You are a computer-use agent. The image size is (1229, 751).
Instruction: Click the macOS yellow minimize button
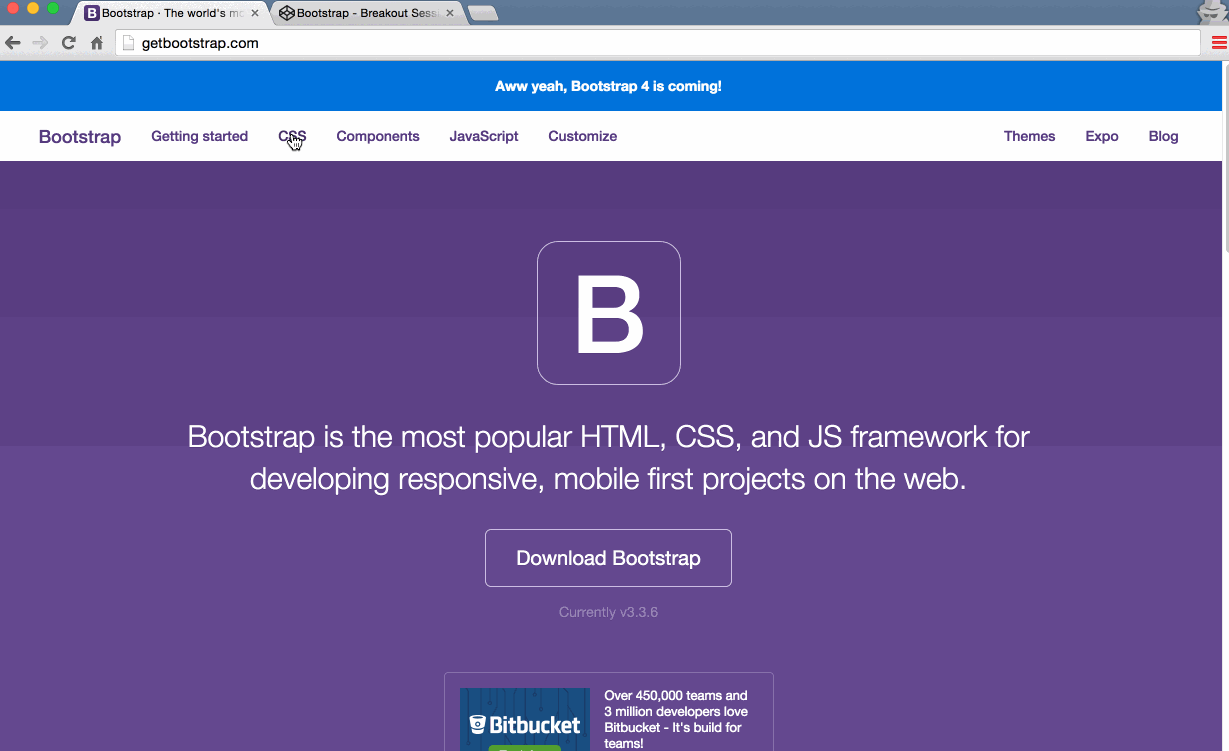pyautogui.click(x=33, y=8)
